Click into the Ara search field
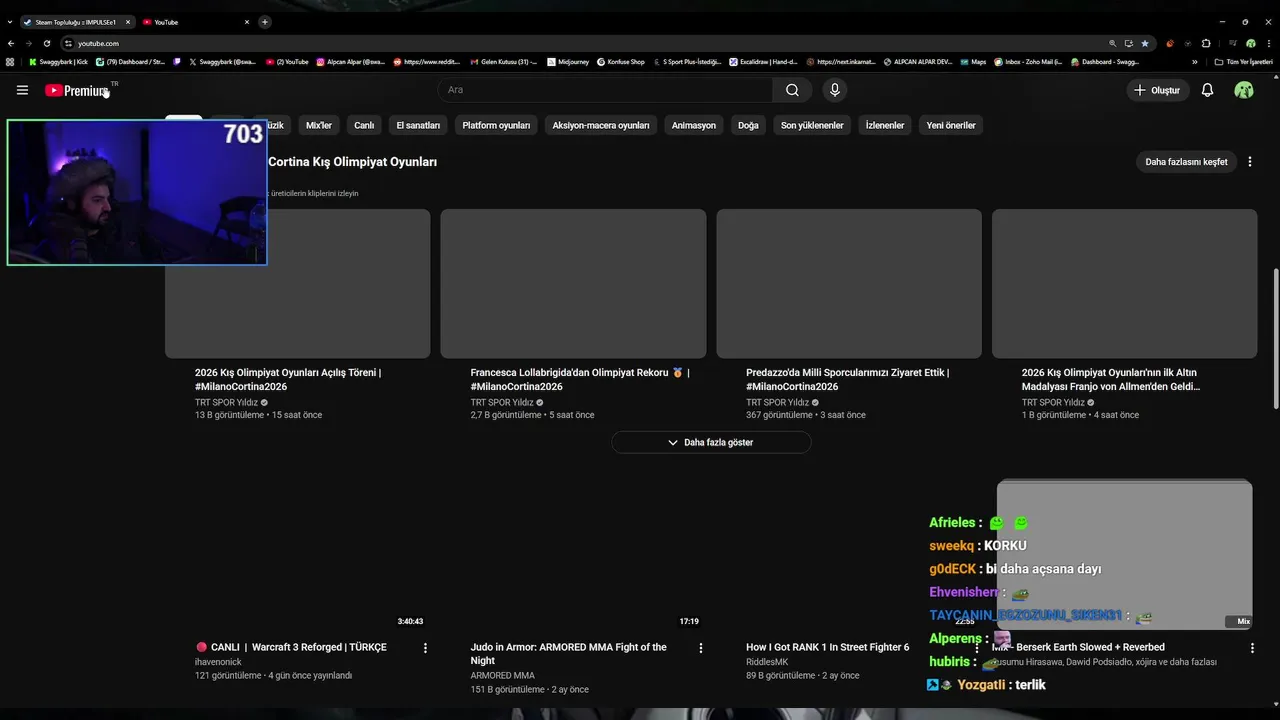The width and height of the screenshot is (1280, 720). coord(605,90)
